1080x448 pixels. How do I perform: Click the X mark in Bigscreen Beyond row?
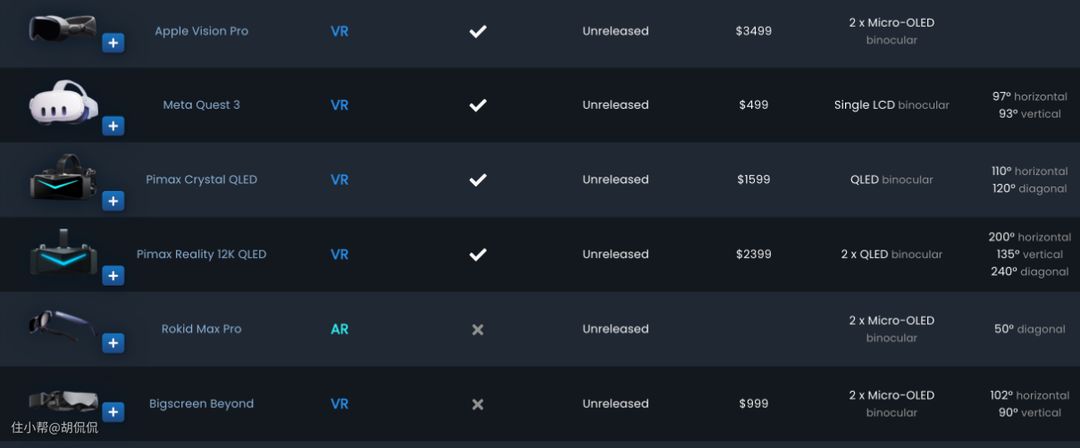(x=478, y=404)
